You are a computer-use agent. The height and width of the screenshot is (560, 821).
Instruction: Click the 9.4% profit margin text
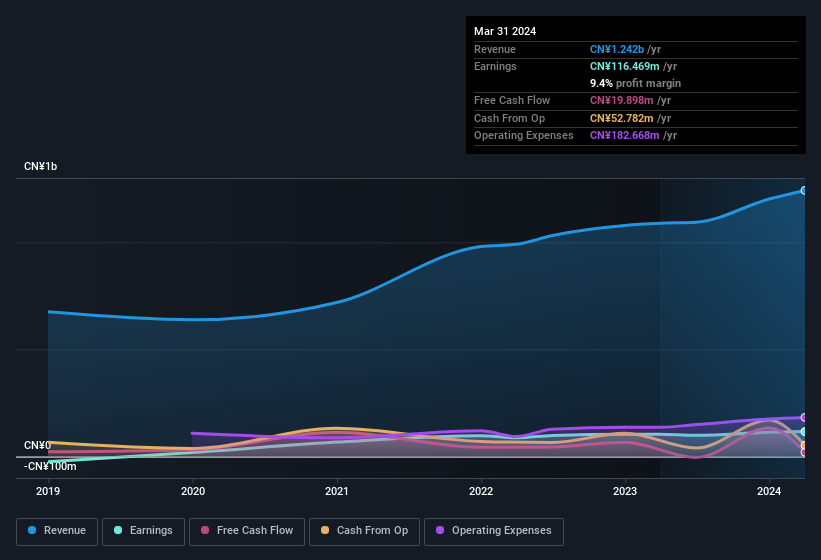[636, 83]
